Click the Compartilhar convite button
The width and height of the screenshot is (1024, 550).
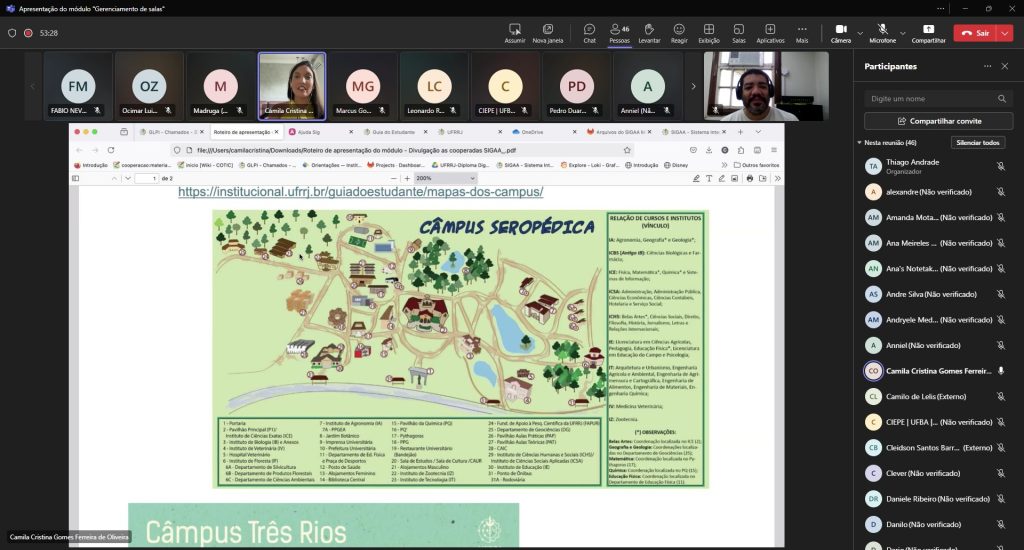pyautogui.click(x=938, y=121)
